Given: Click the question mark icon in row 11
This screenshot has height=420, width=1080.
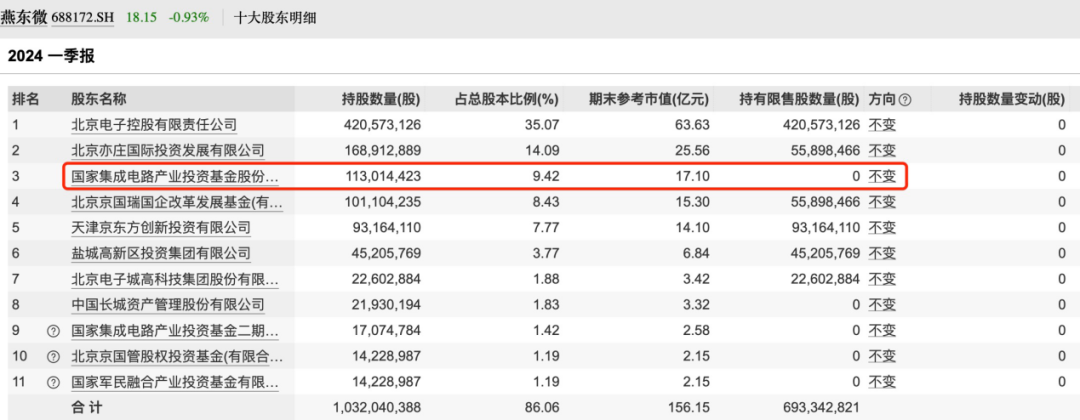Looking at the screenshot, I should [53, 382].
